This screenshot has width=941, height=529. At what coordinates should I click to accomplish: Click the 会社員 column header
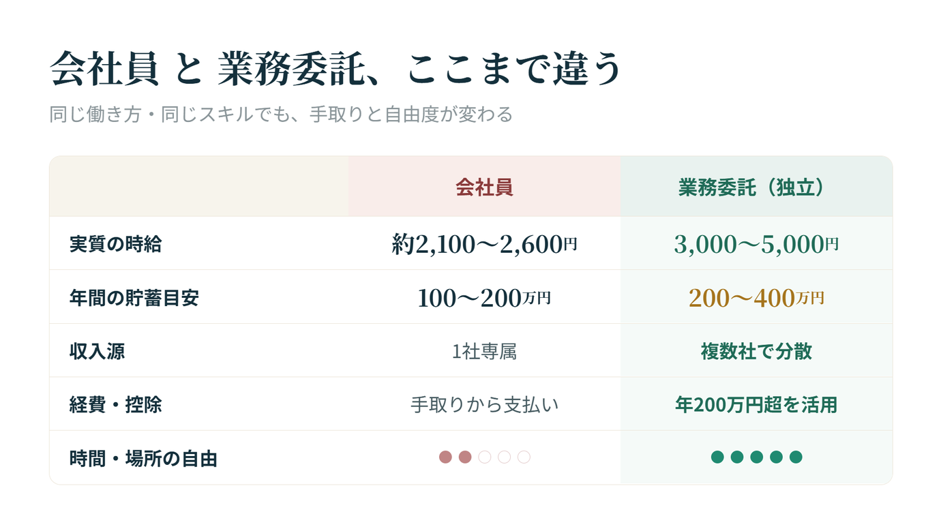click(484, 187)
